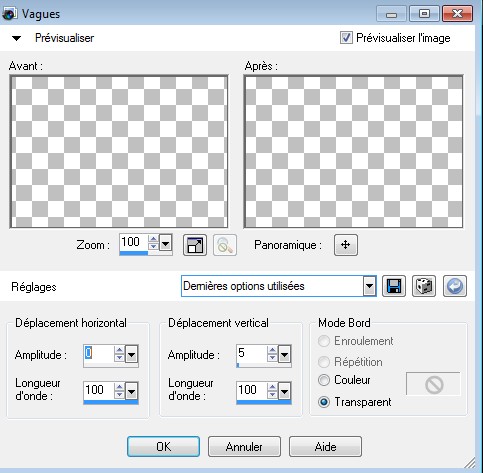This screenshot has width=483, height=473.
Task: Click the disabled color swatch in Mode Bord
Action: click(x=433, y=385)
